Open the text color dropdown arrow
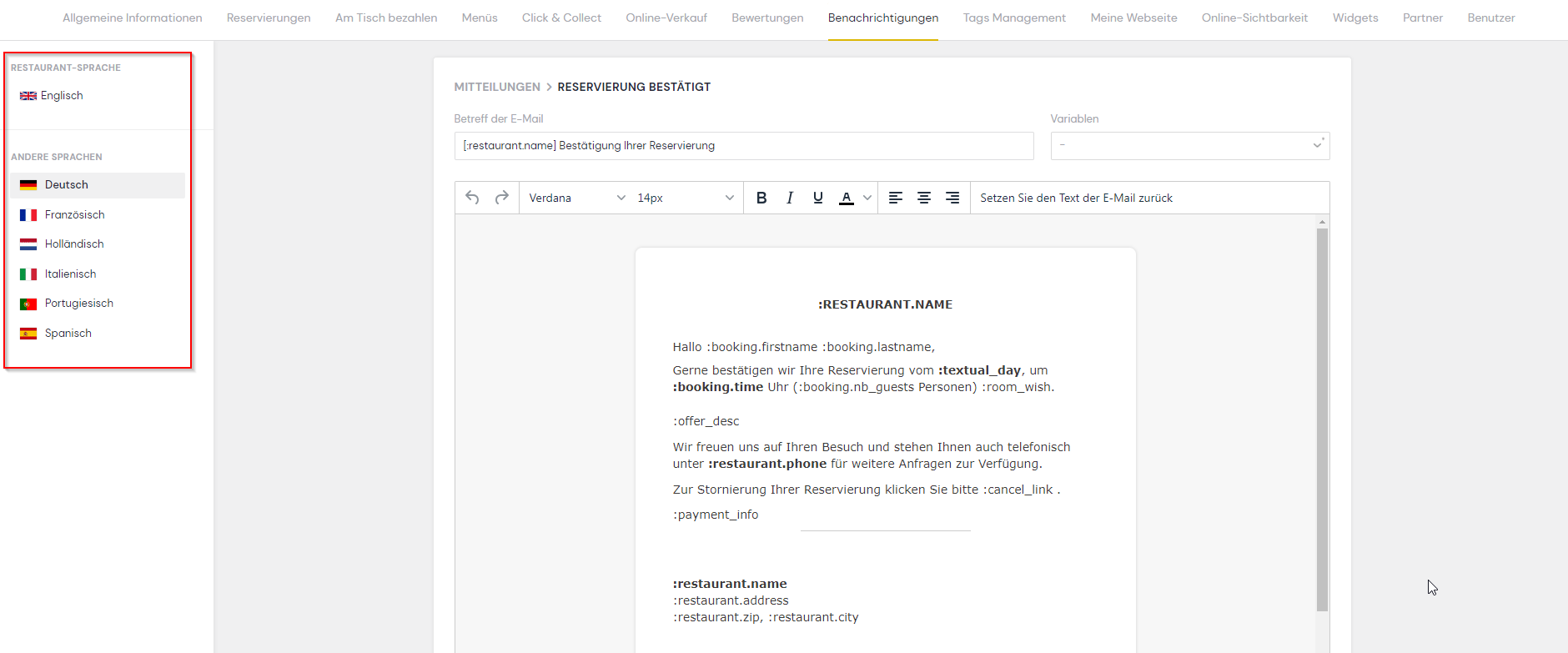1568x653 pixels. point(867,198)
